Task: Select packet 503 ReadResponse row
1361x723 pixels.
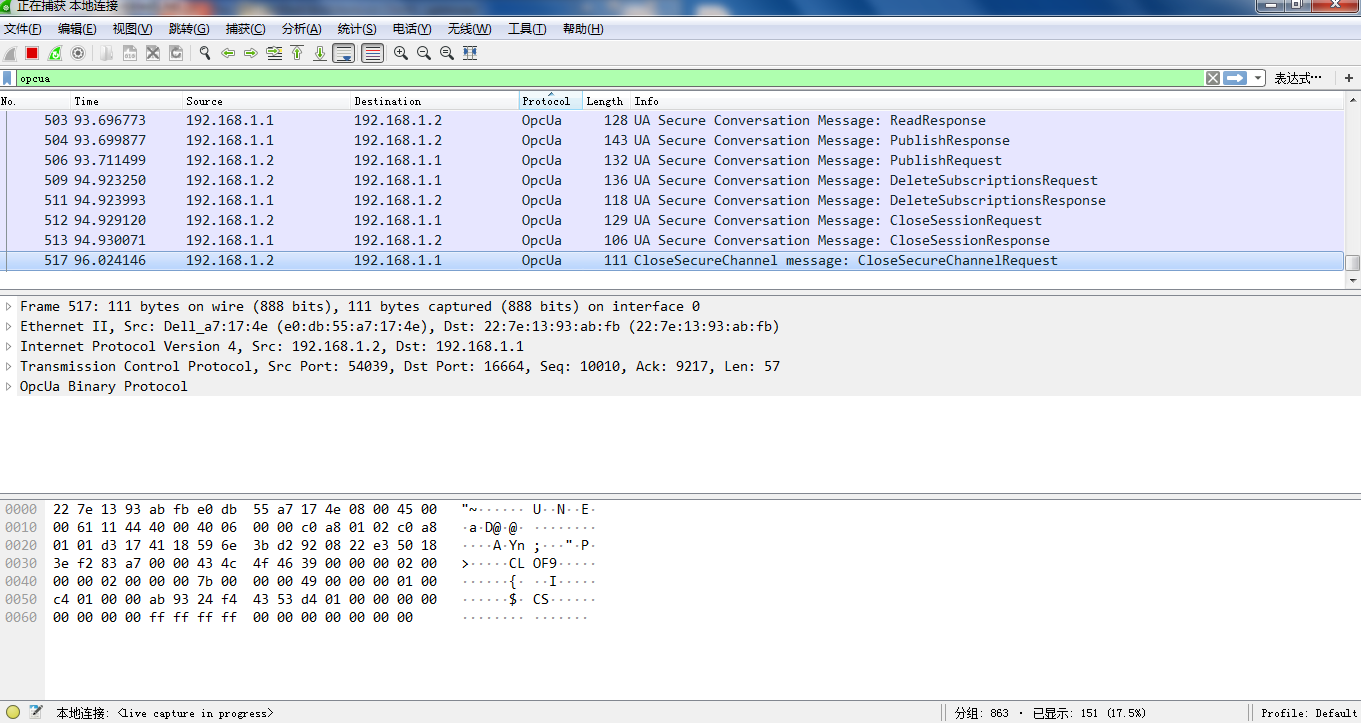Action: [672, 121]
